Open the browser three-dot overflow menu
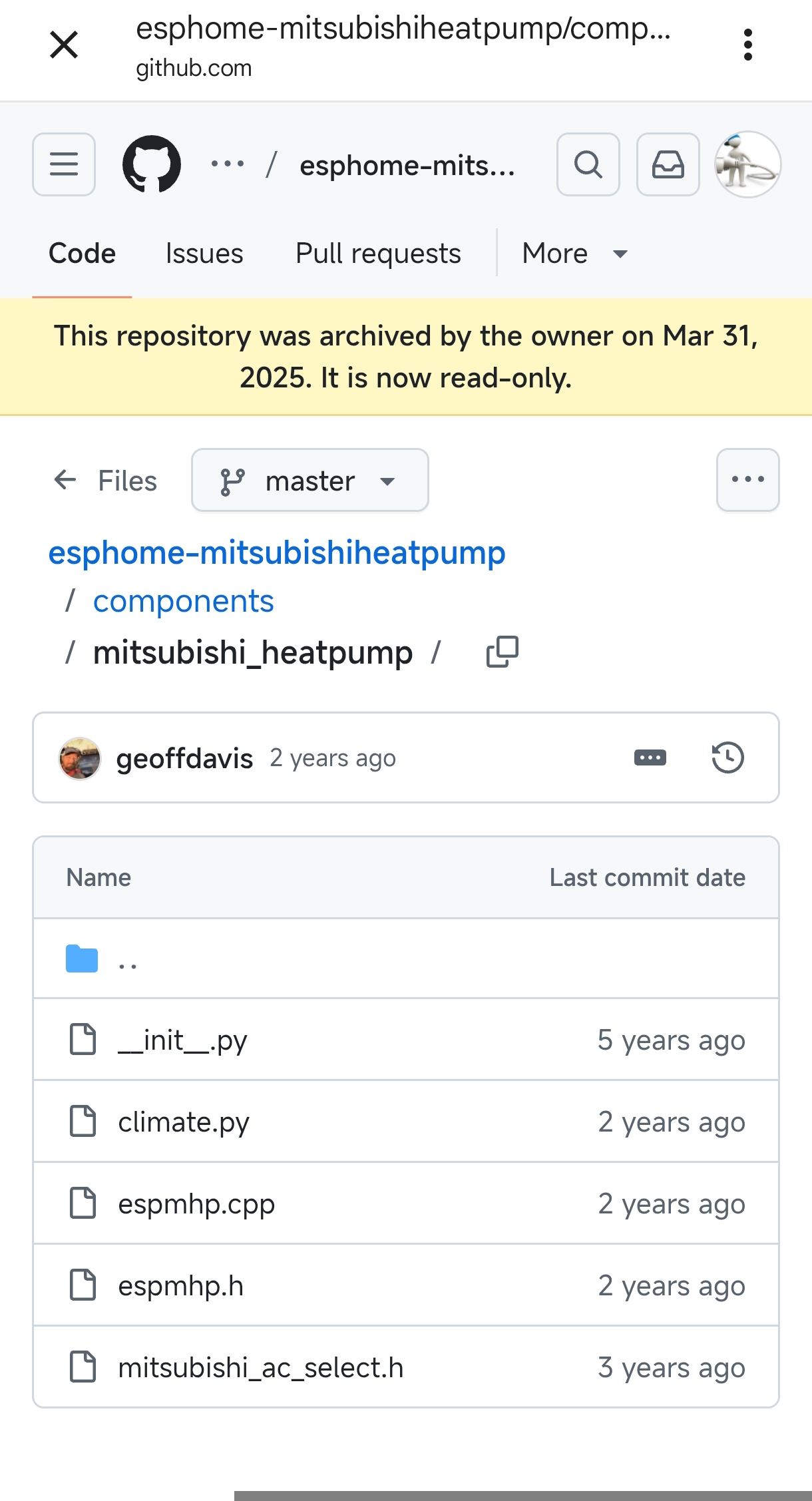This screenshot has height=1501, width=812. [x=747, y=45]
